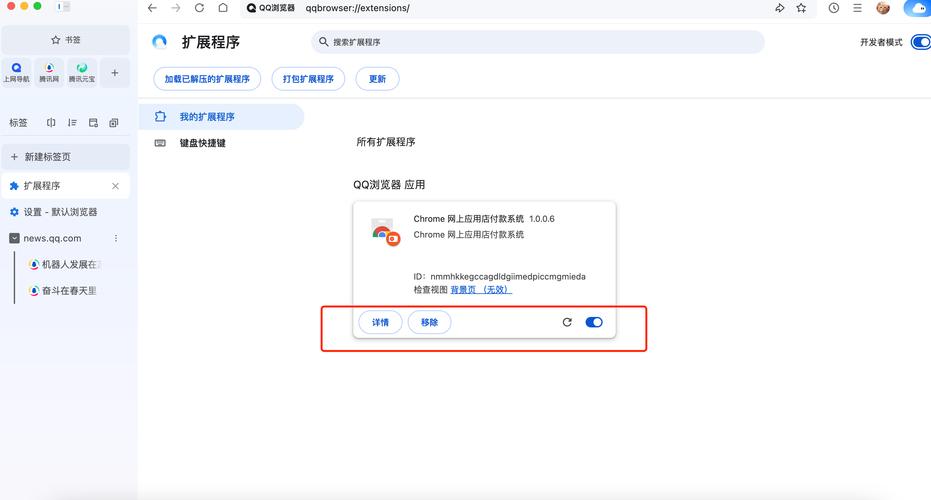Reload the extension with the circular arrow
This screenshot has width=931, height=500.
click(x=567, y=322)
